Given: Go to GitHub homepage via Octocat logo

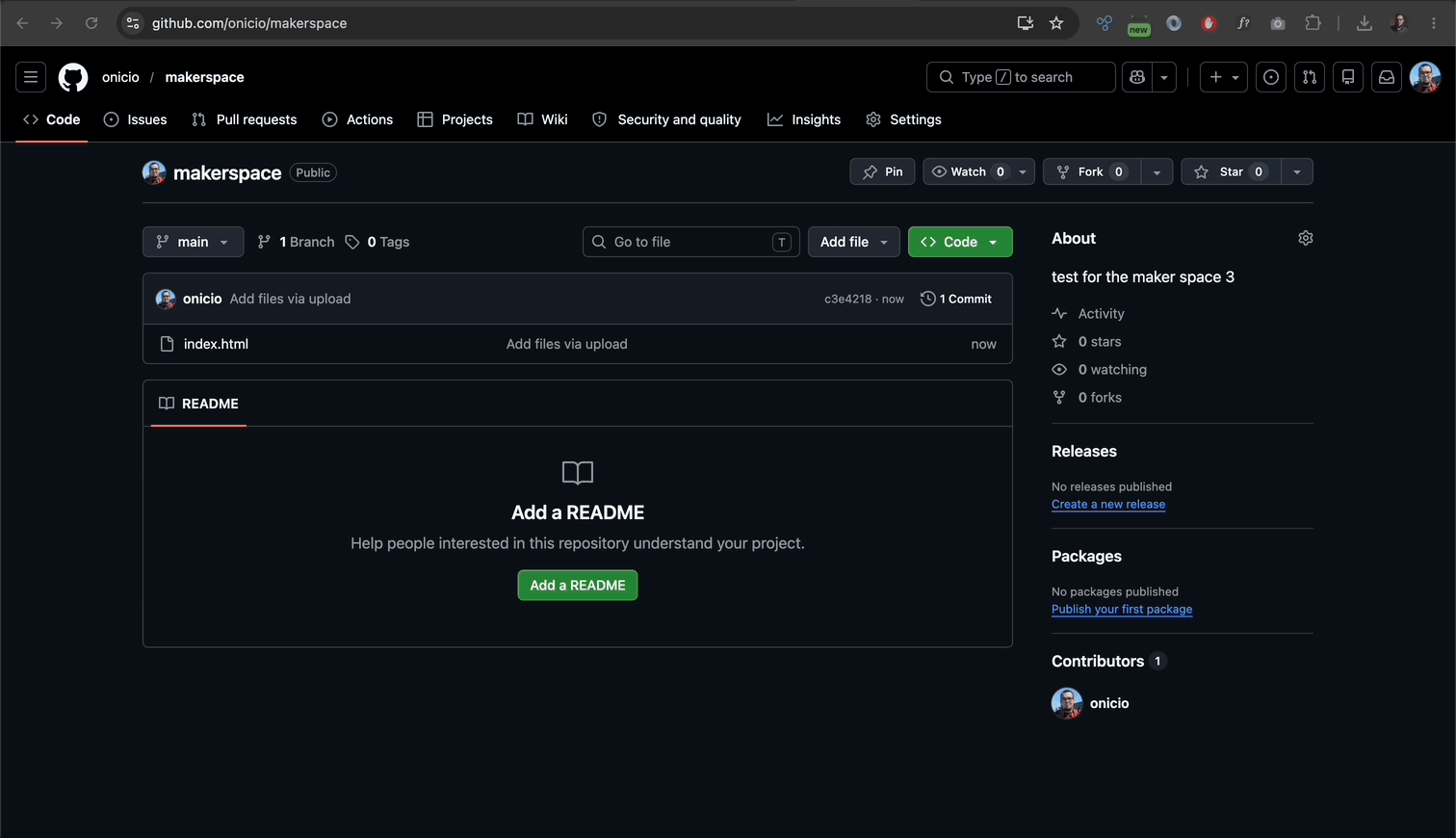Looking at the screenshot, I should (x=73, y=77).
